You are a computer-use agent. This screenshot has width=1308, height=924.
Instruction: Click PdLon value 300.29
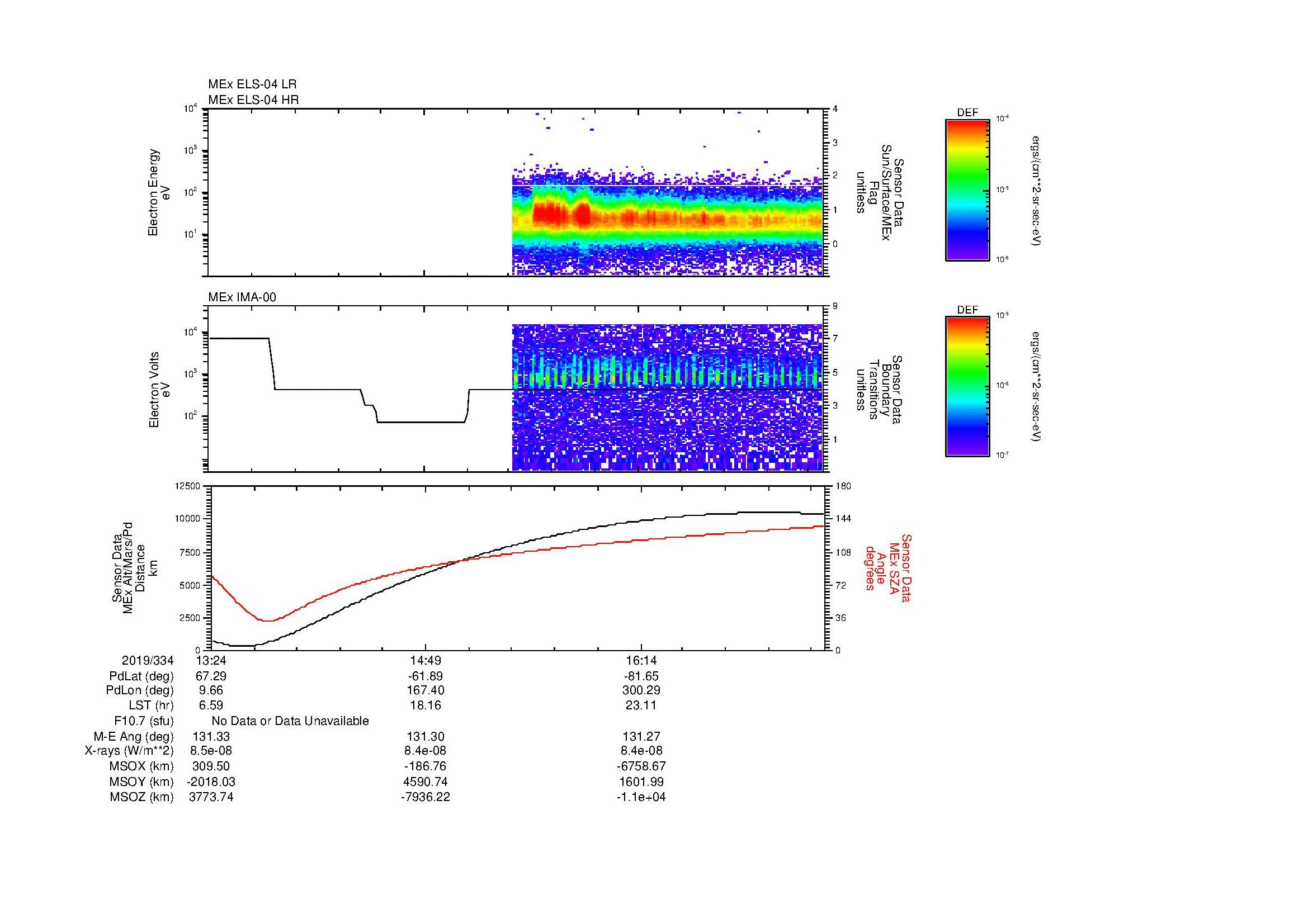641,690
